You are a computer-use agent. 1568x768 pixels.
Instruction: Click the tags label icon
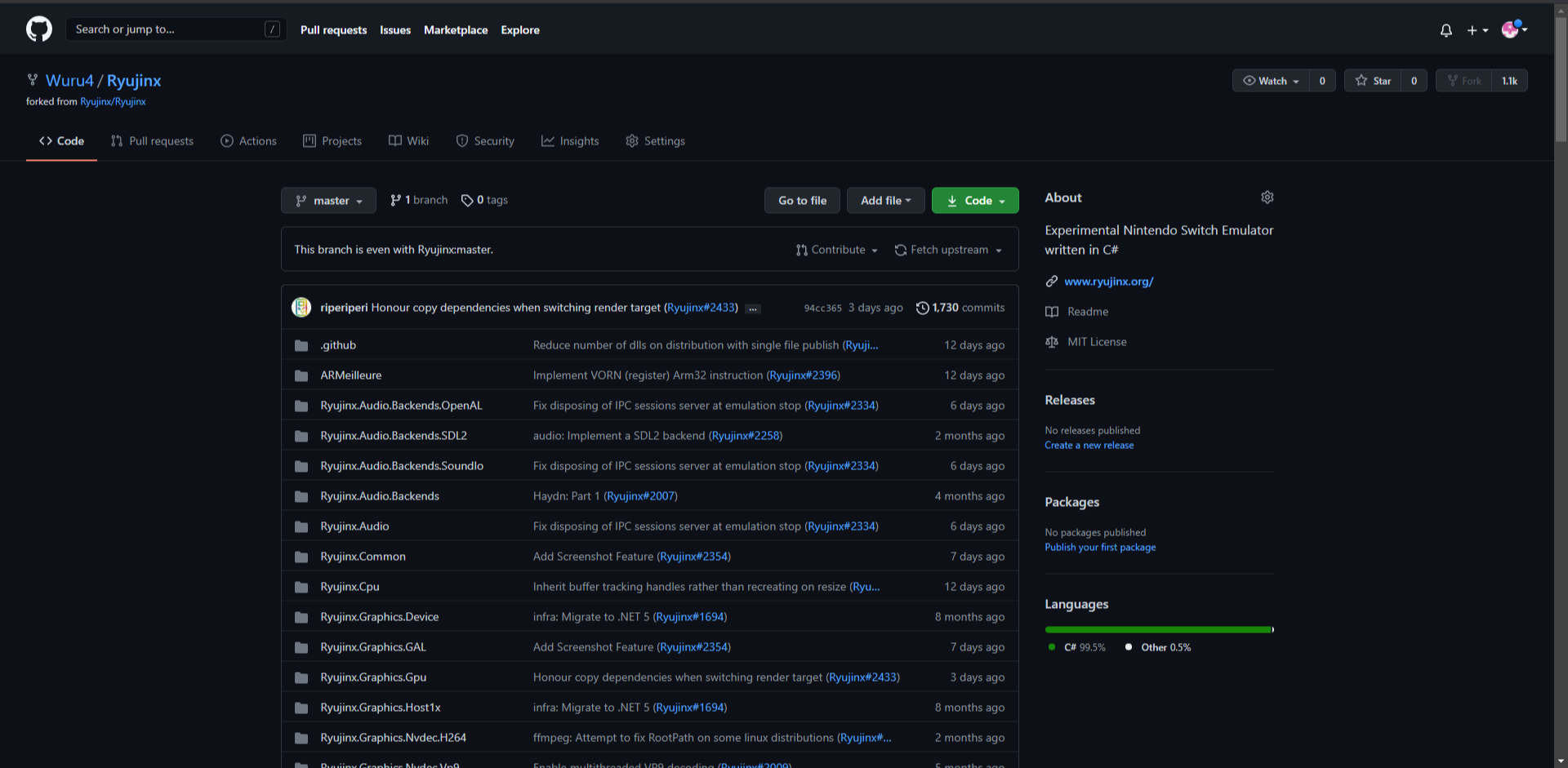[x=467, y=200]
